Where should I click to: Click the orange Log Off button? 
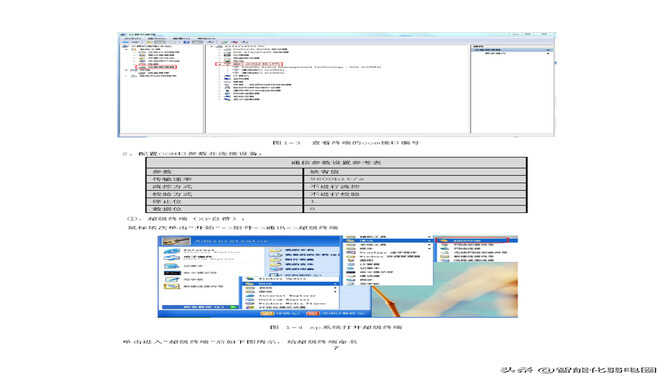pos(280,314)
